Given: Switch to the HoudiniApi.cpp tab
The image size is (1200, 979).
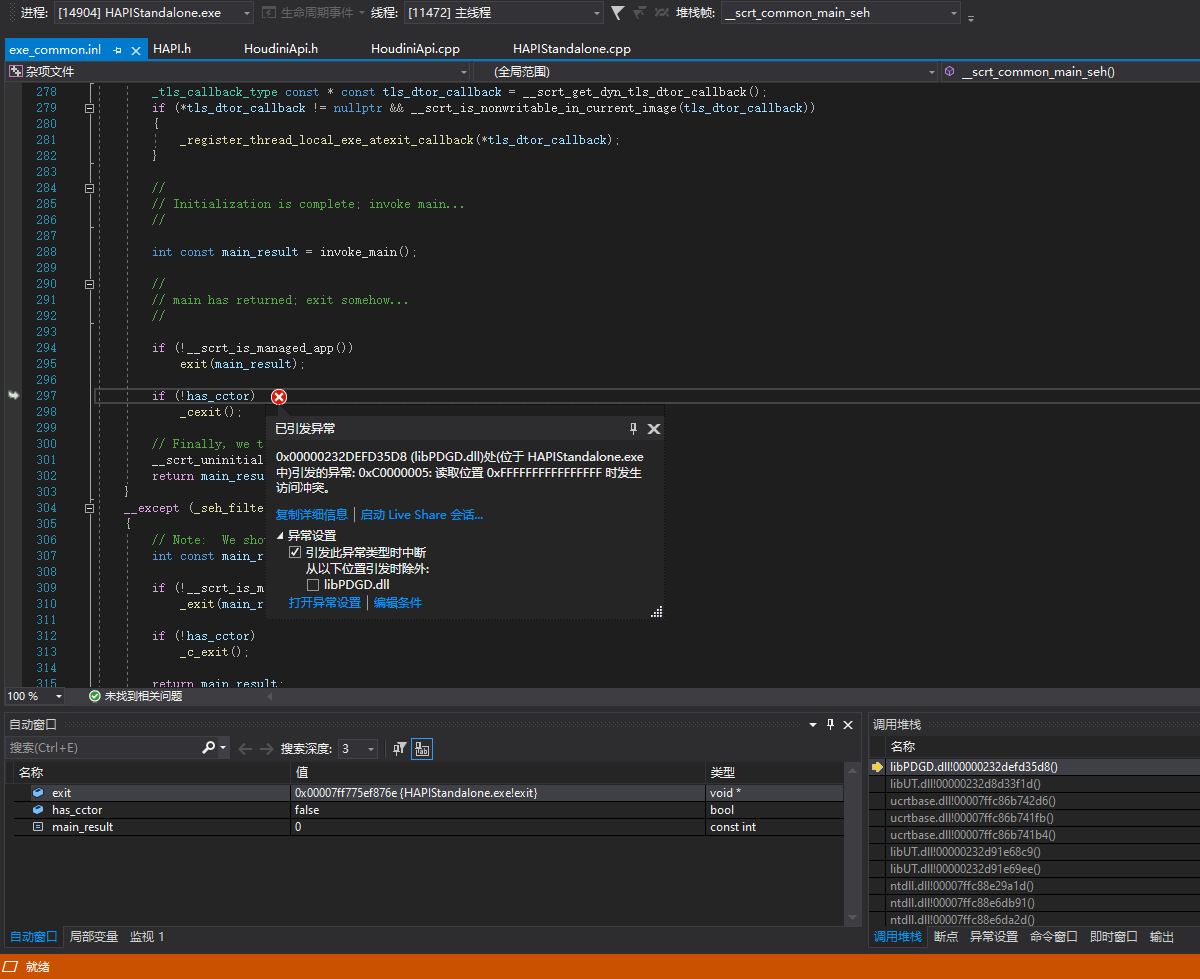Looking at the screenshot, I should [x=414, y=48].
